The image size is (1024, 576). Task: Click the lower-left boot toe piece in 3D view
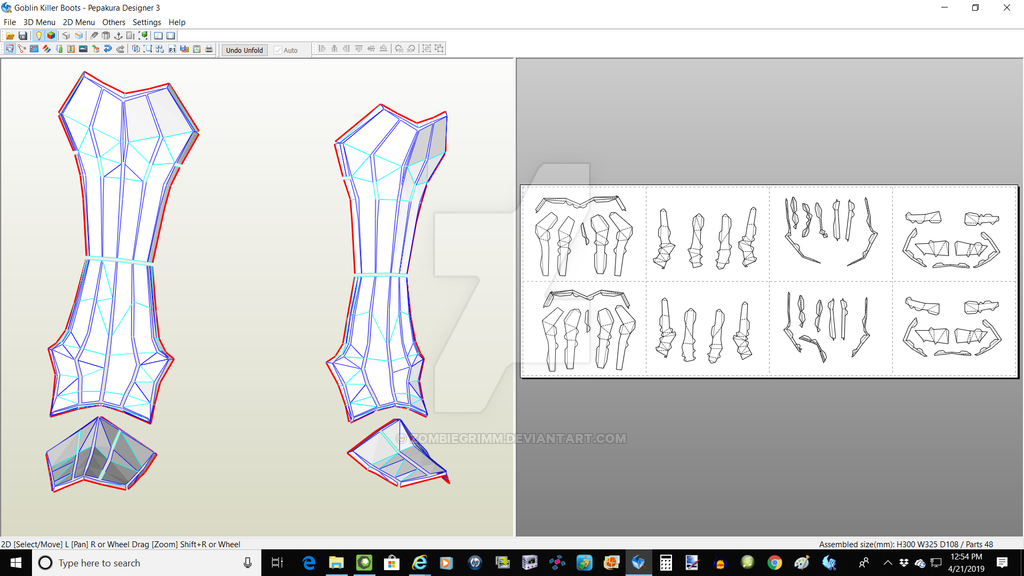pyautogui.click(x=100, y=455)
